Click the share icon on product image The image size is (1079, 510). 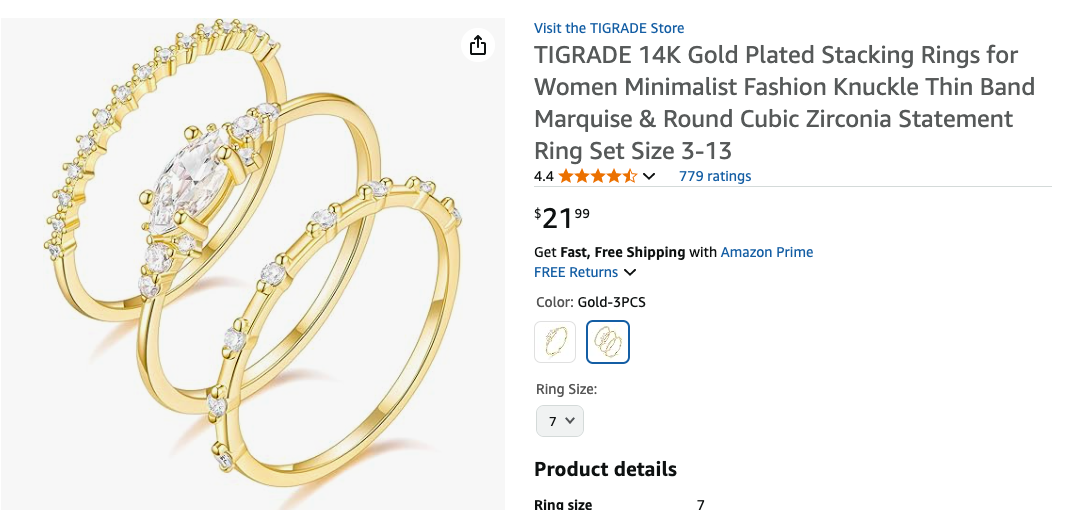(x=478, y=45)
